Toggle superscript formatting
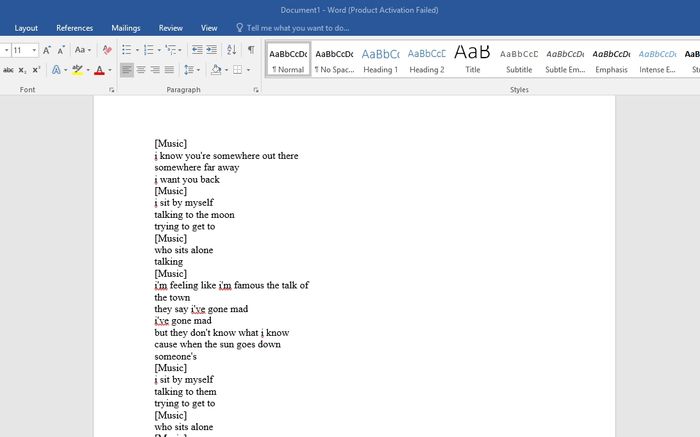Viewport: 700px width, 437px height. pos(36,70)
